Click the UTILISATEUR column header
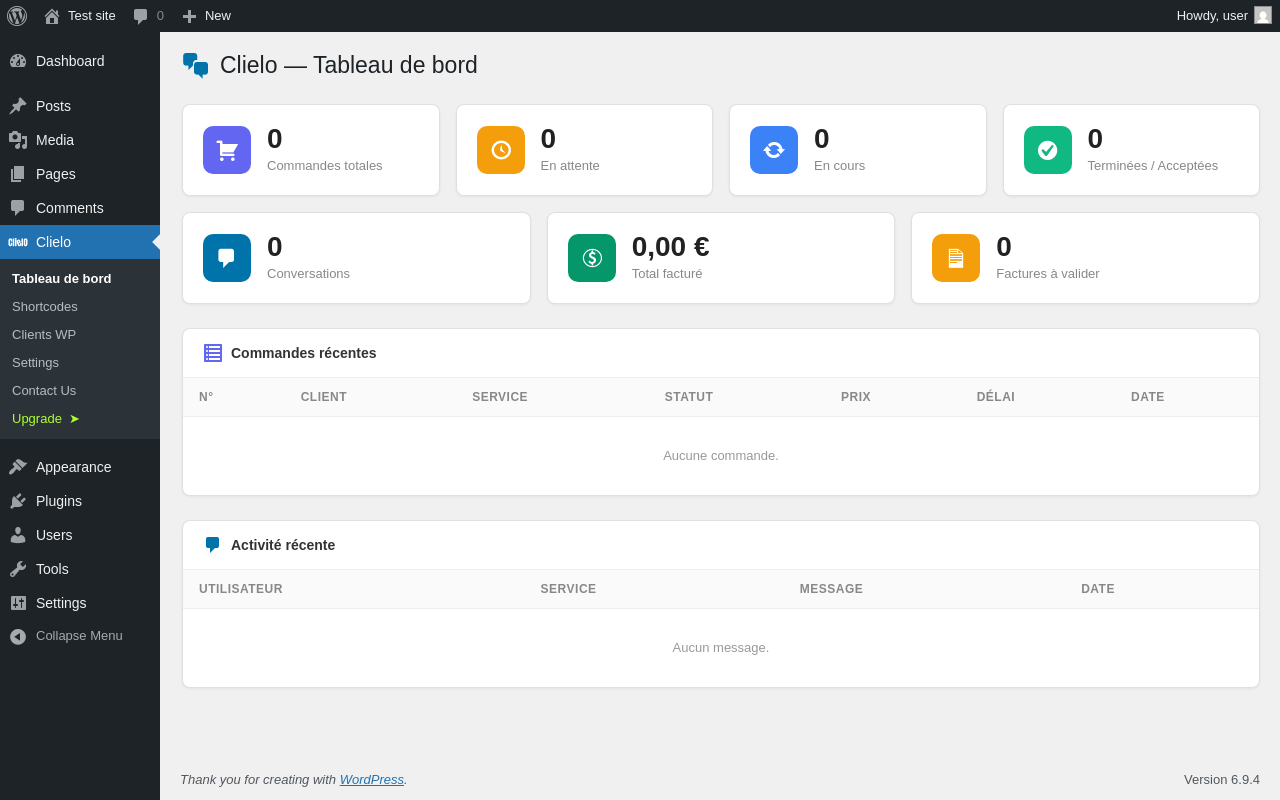Screen dimensions: 1280x800 pos(241,589)
